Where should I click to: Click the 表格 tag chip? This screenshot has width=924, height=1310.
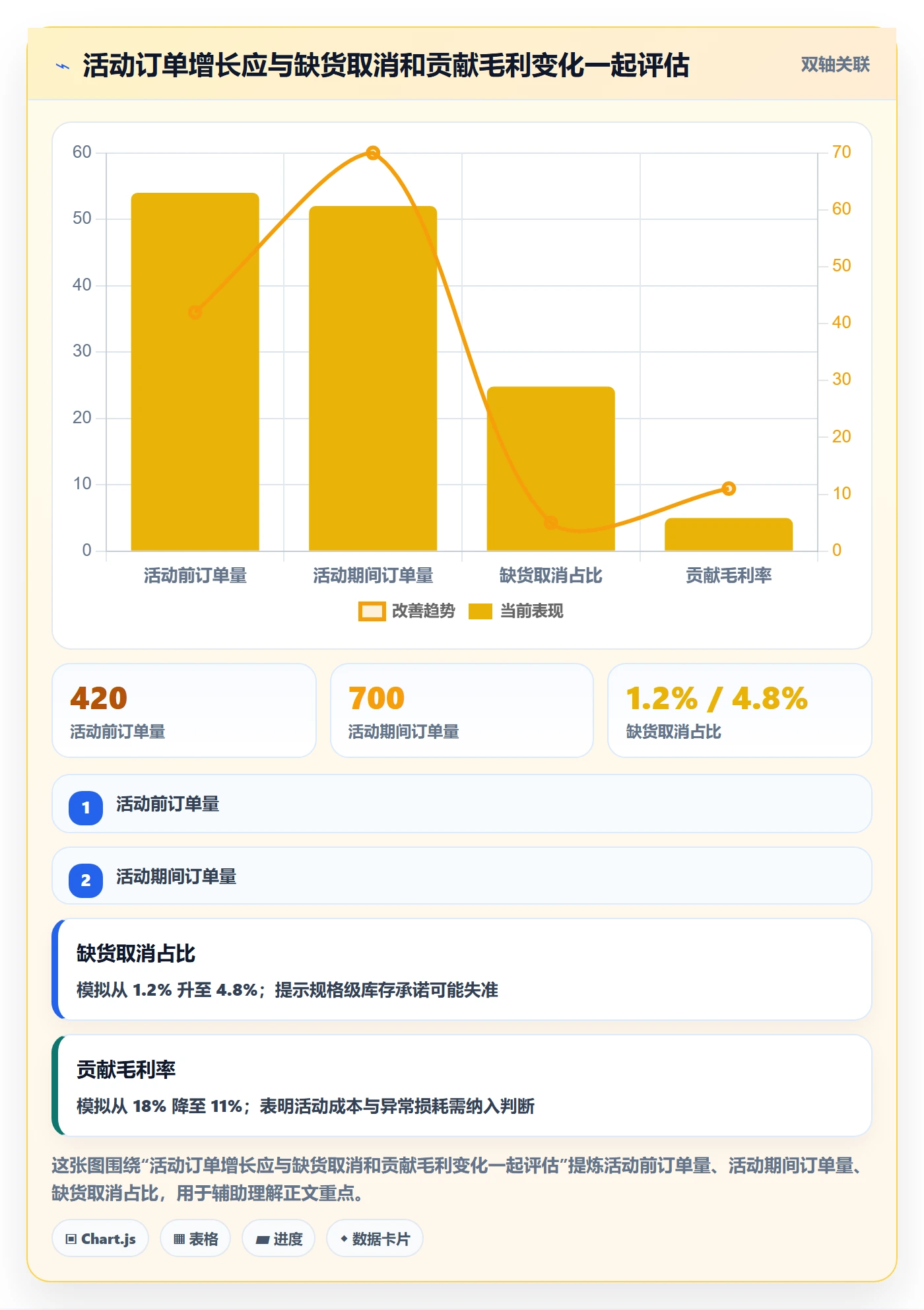pyautogui.click(x=195, y=1239)
